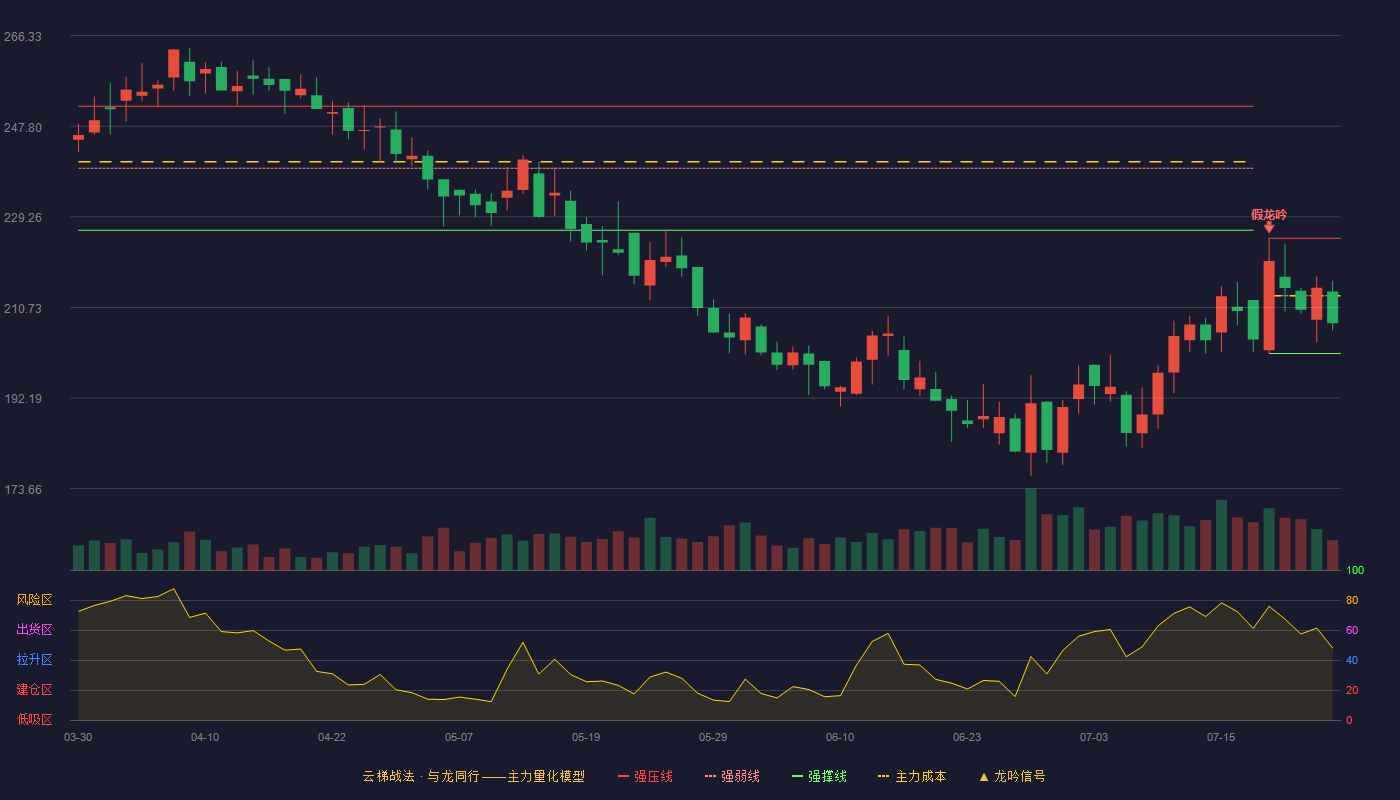Click the 210.73 price axis label

click(23, 309)
